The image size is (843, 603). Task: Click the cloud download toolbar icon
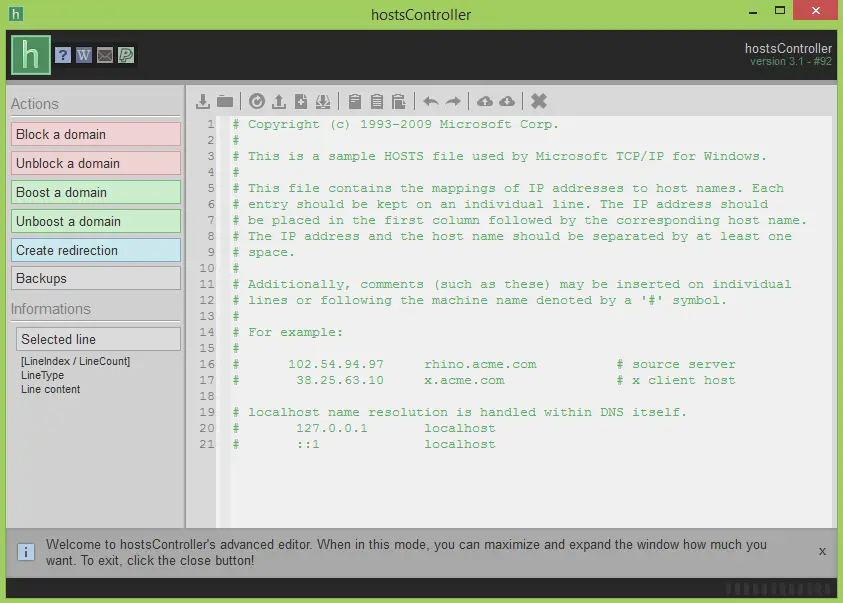(x=507, y=101)
